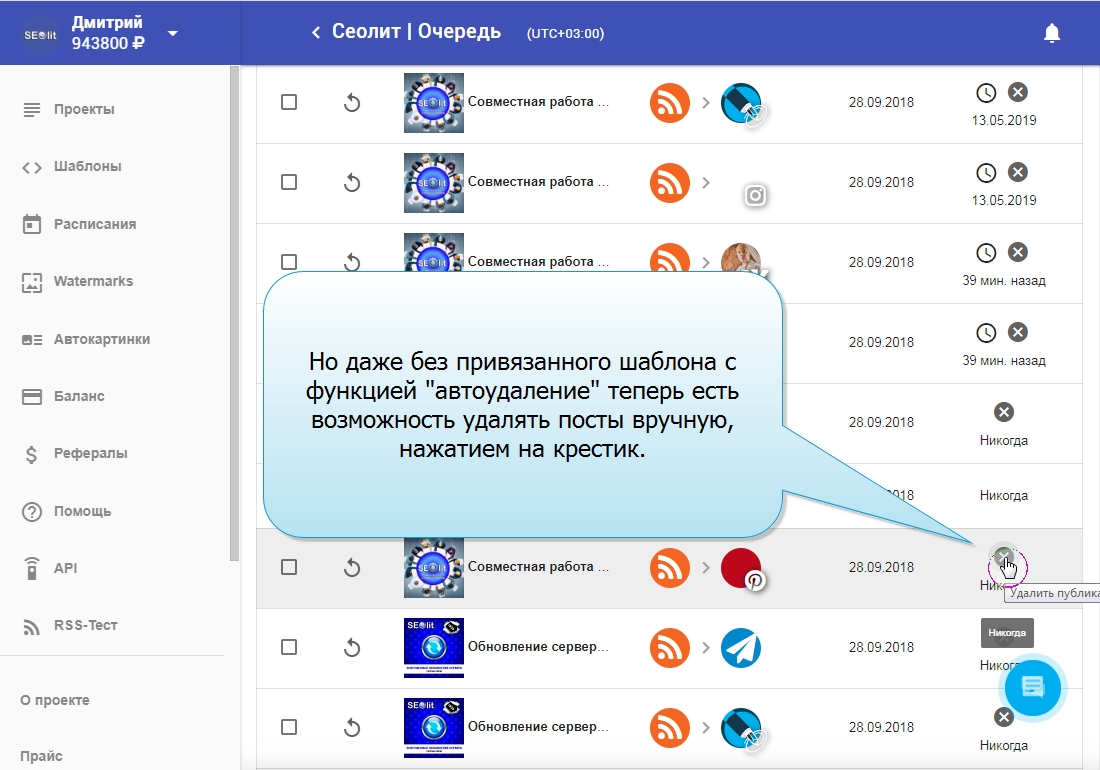Open the О проекте link

click(55, 700)
